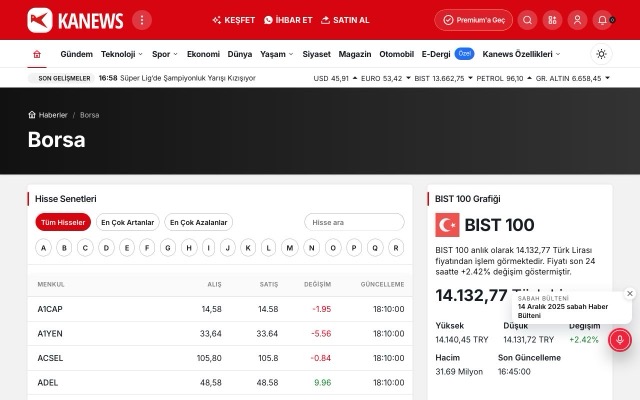640x400 pixels.
Task: Open the apps grid icon in header
Action: coord(552,20)
